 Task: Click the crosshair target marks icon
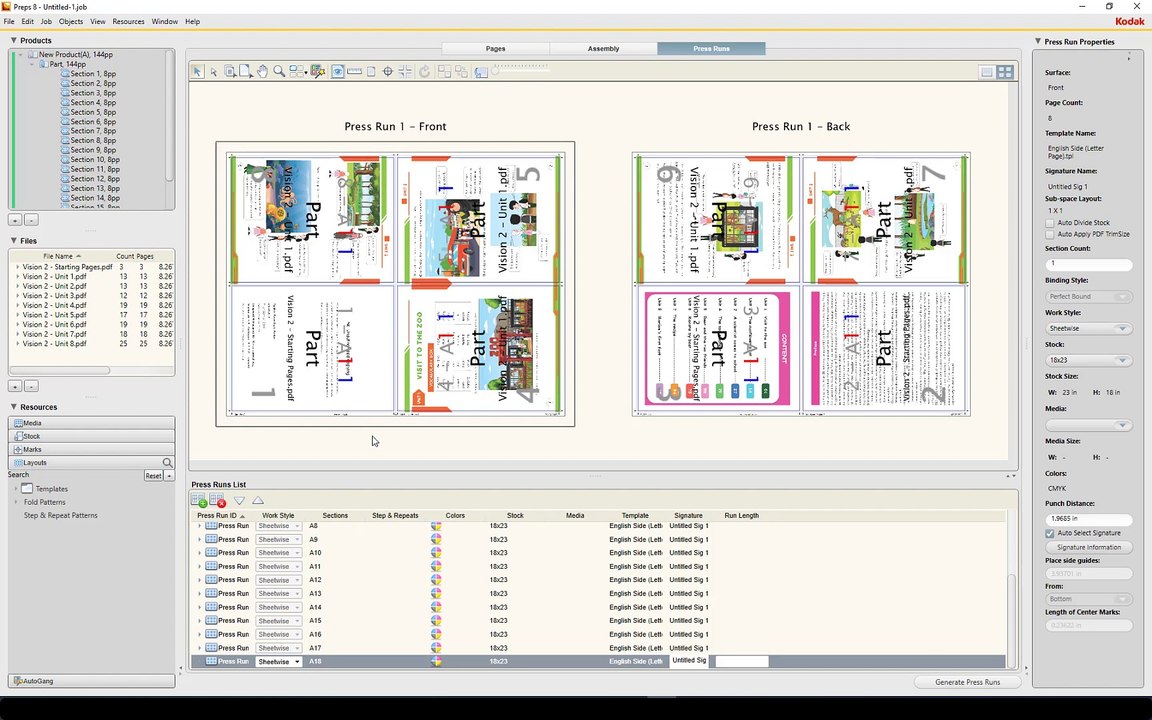(388, 71)
